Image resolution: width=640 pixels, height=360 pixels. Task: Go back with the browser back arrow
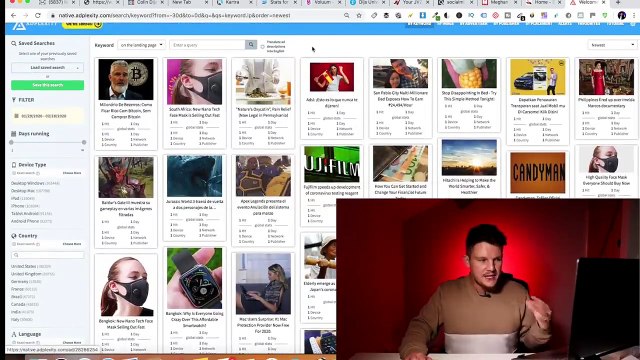click(x=13, y=16)
